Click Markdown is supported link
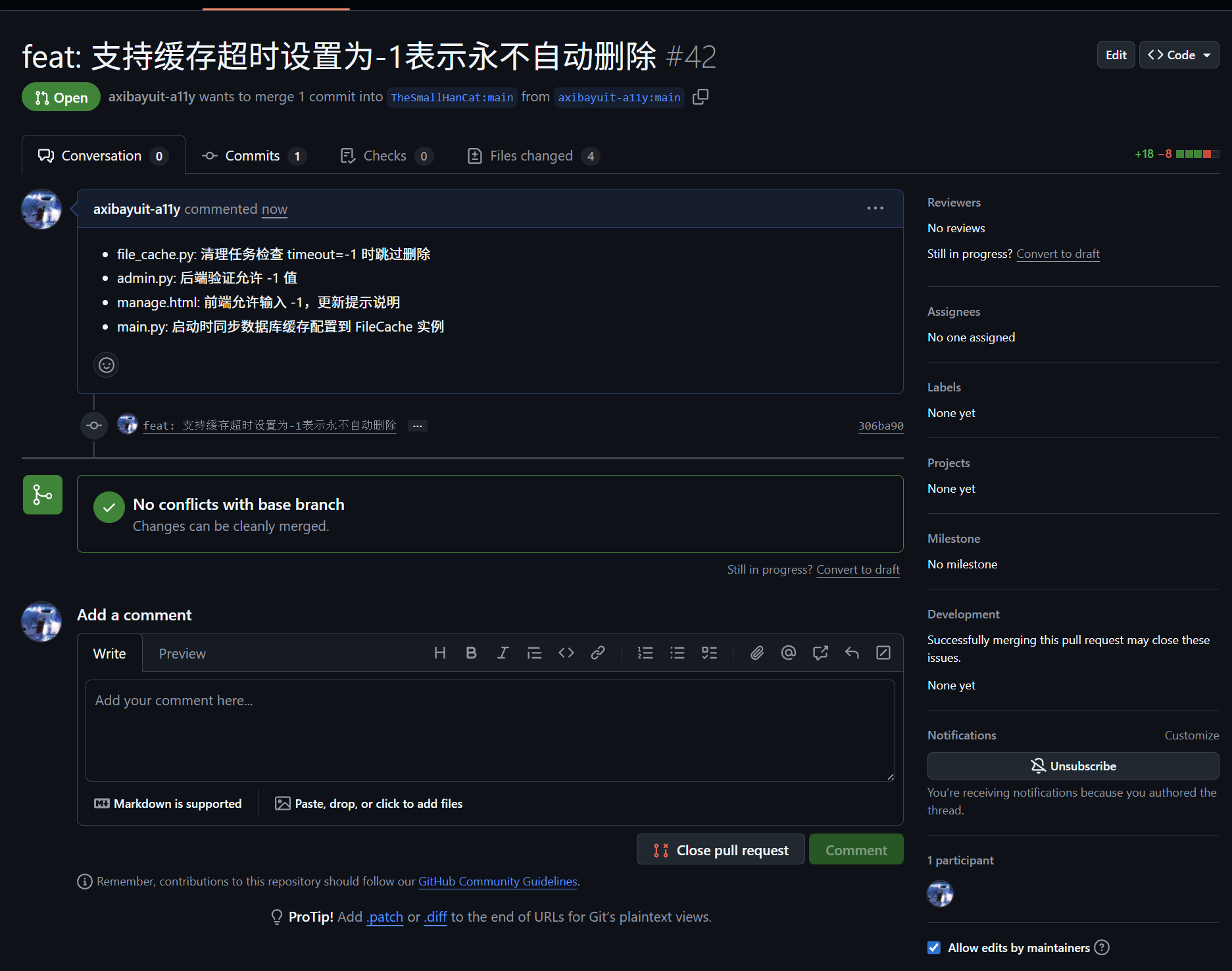Image resolution: width=1232 pixels, height=971 pixels. 168,803
